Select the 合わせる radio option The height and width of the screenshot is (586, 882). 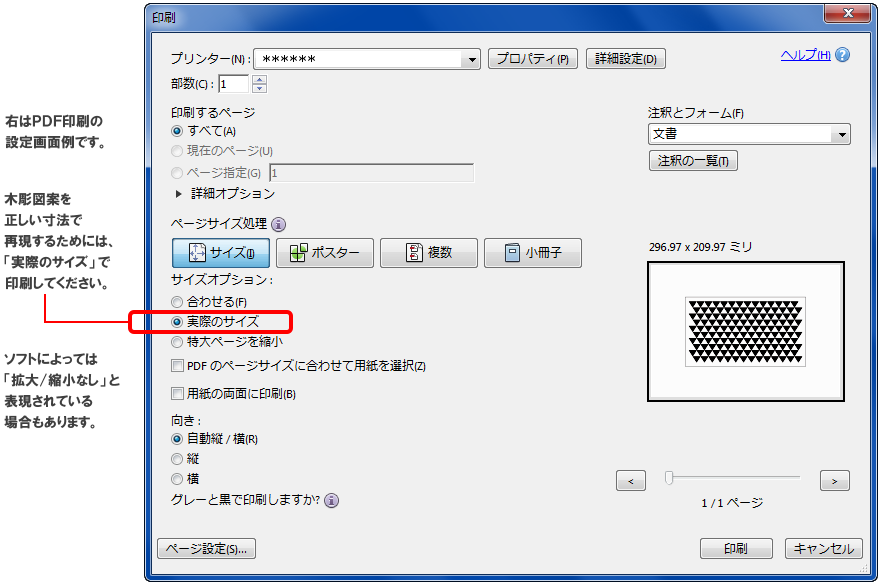(x=178, y=302)
